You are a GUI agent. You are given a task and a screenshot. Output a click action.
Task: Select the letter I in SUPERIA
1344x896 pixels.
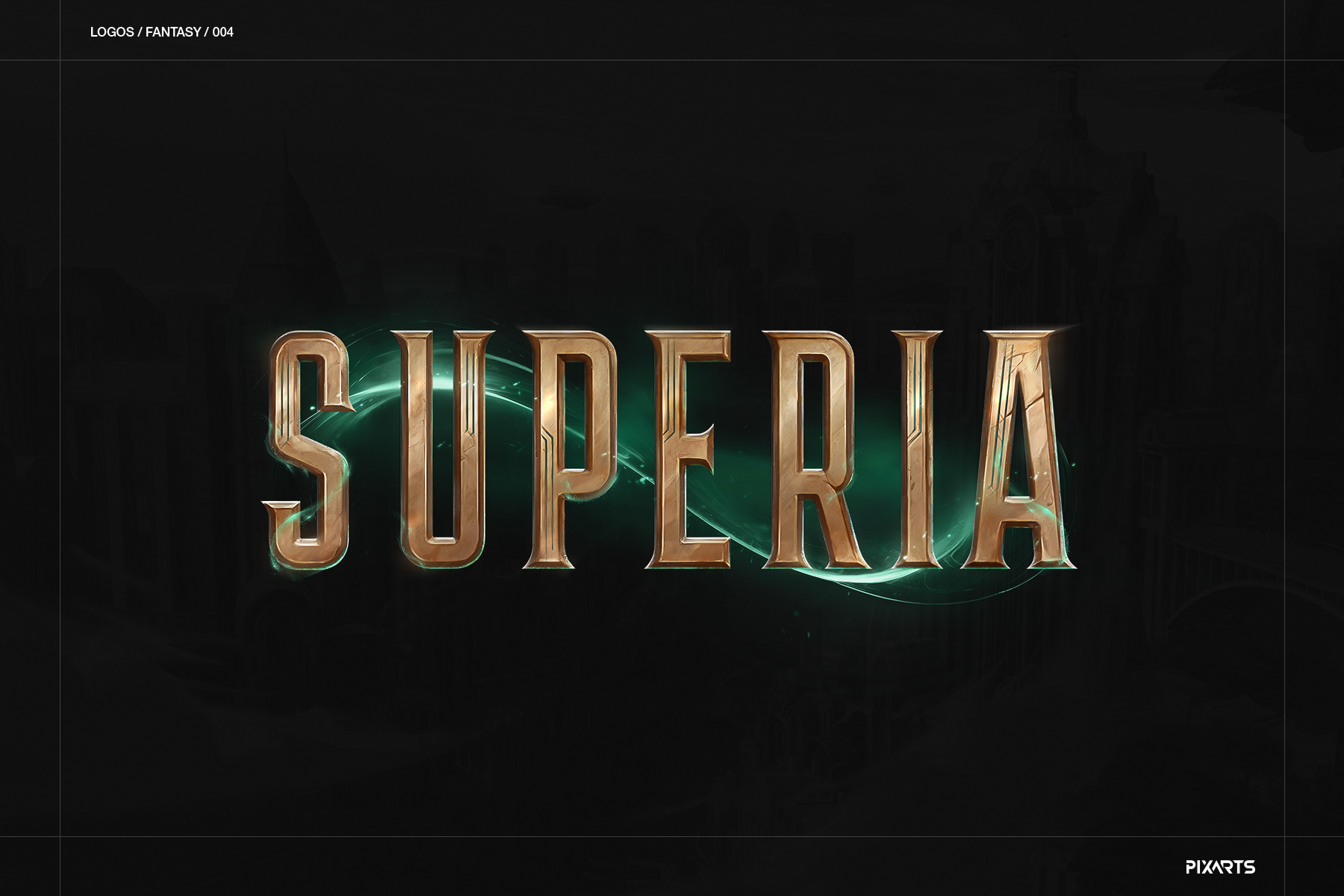tap(918, 448)
